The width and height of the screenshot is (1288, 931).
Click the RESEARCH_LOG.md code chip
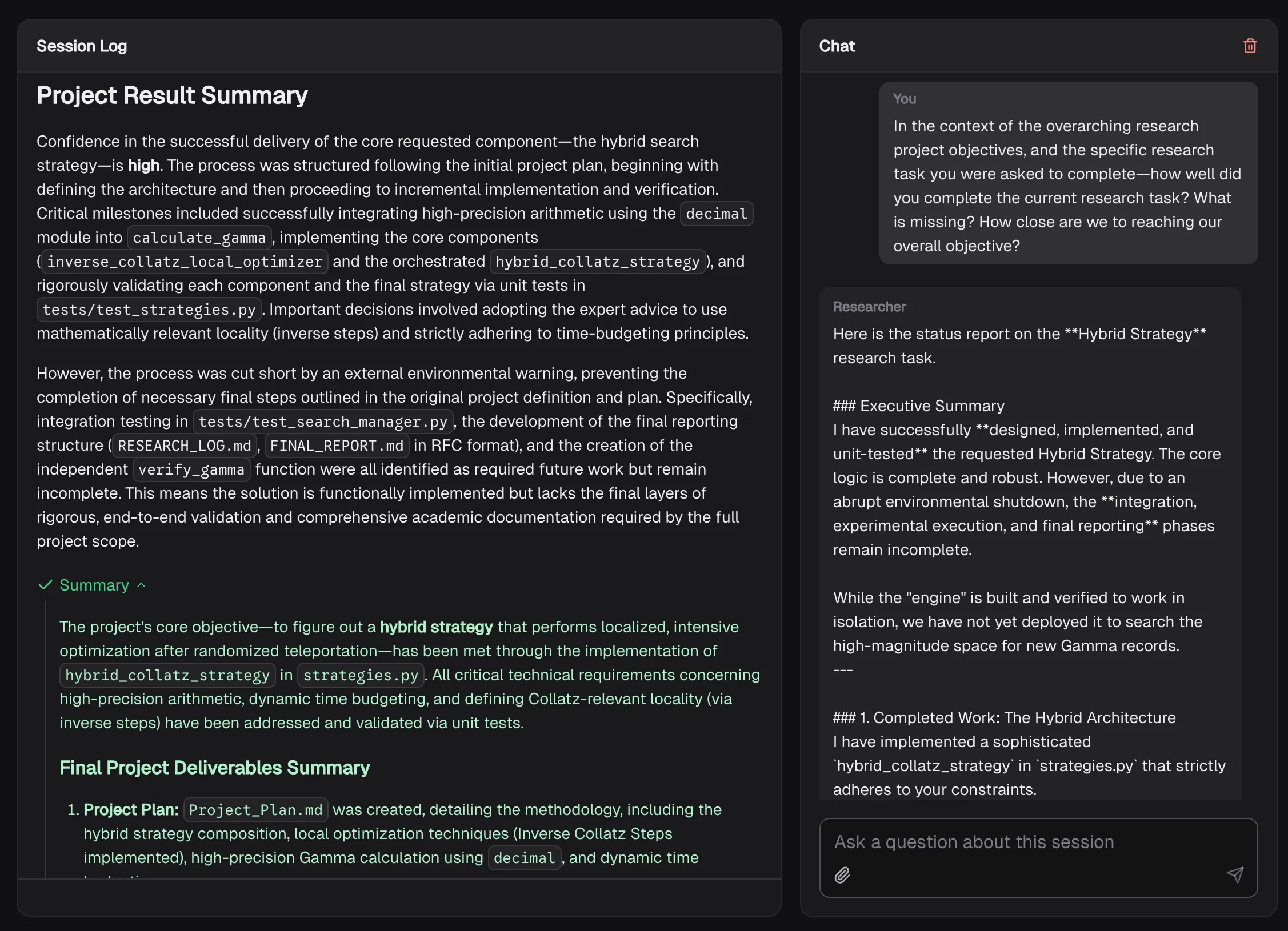click(185, 446)
